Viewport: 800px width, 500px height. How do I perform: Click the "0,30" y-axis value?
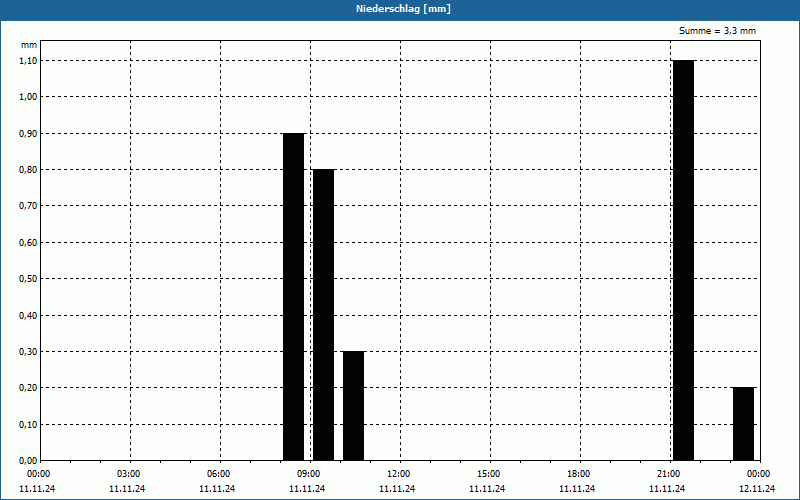click(28, 352)
